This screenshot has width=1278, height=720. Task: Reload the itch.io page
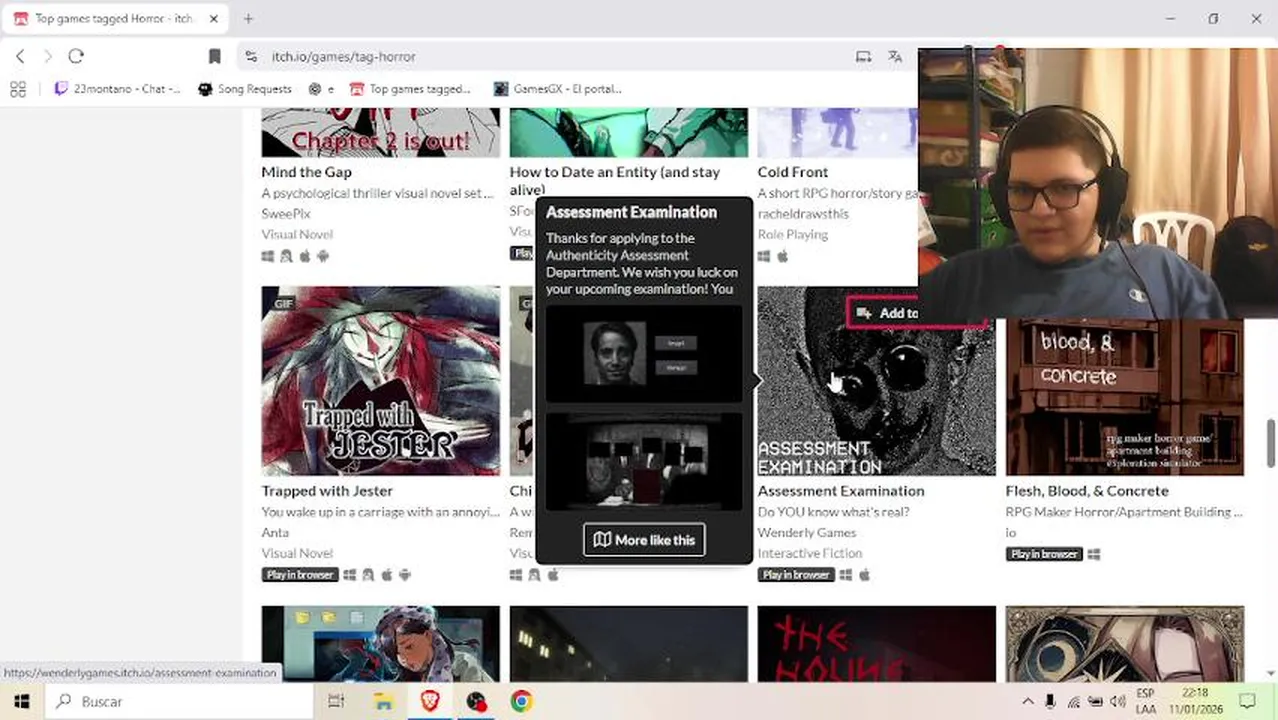pos(76,57)
